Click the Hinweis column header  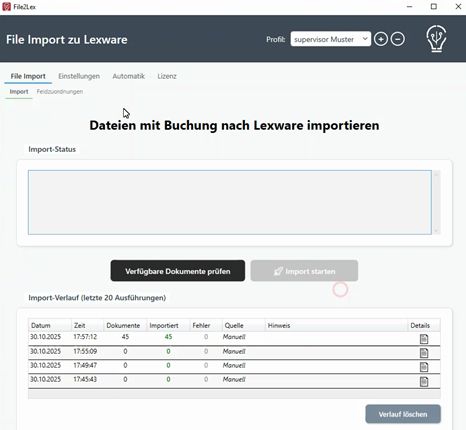coord(336,325)
